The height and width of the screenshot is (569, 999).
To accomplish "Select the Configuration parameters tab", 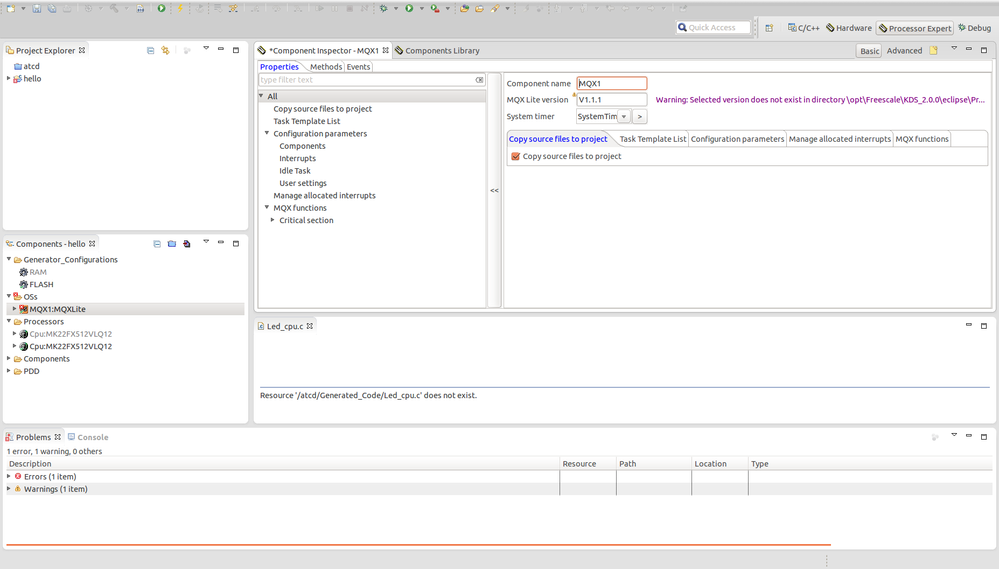I will point(737,139).
